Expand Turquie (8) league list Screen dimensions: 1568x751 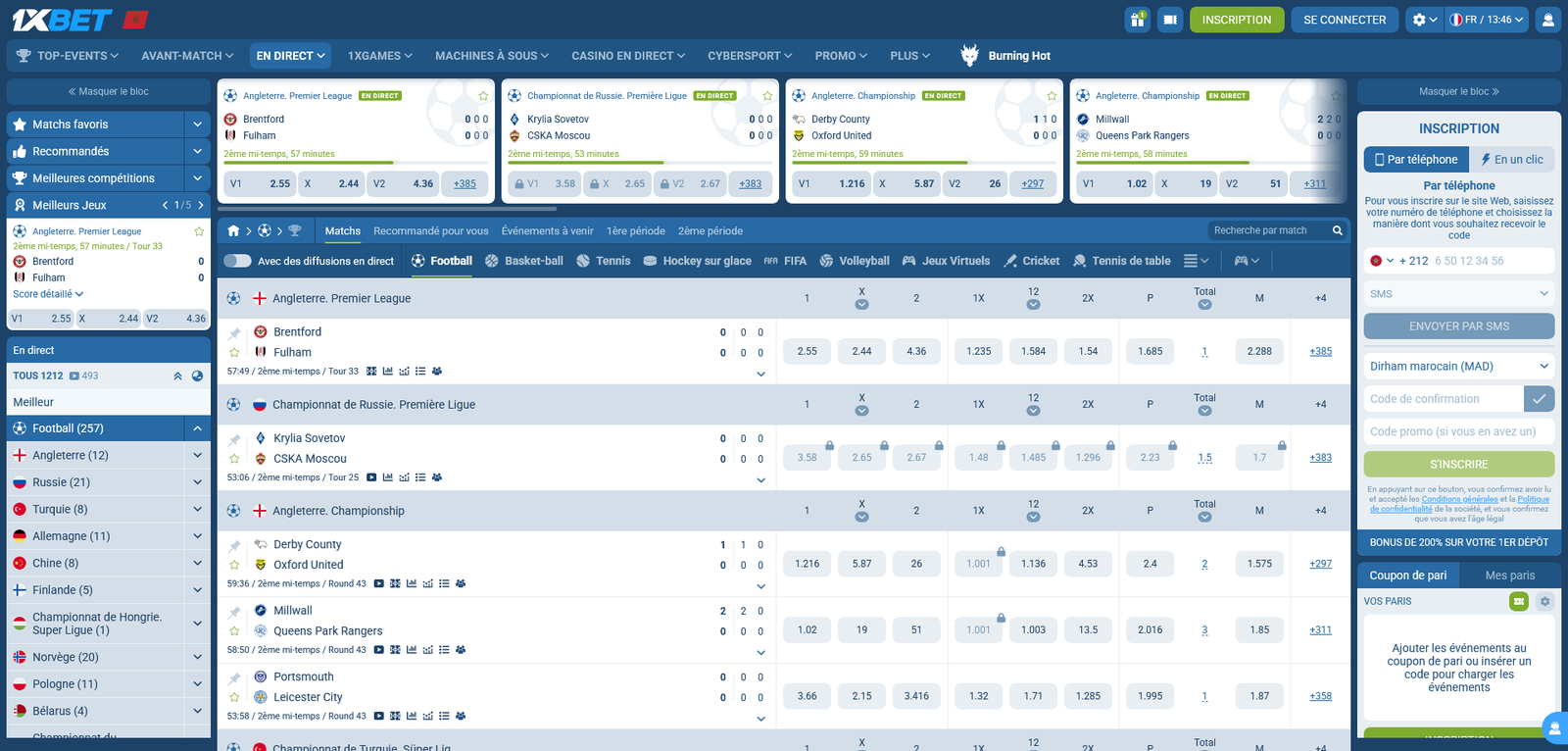point(197,509)
